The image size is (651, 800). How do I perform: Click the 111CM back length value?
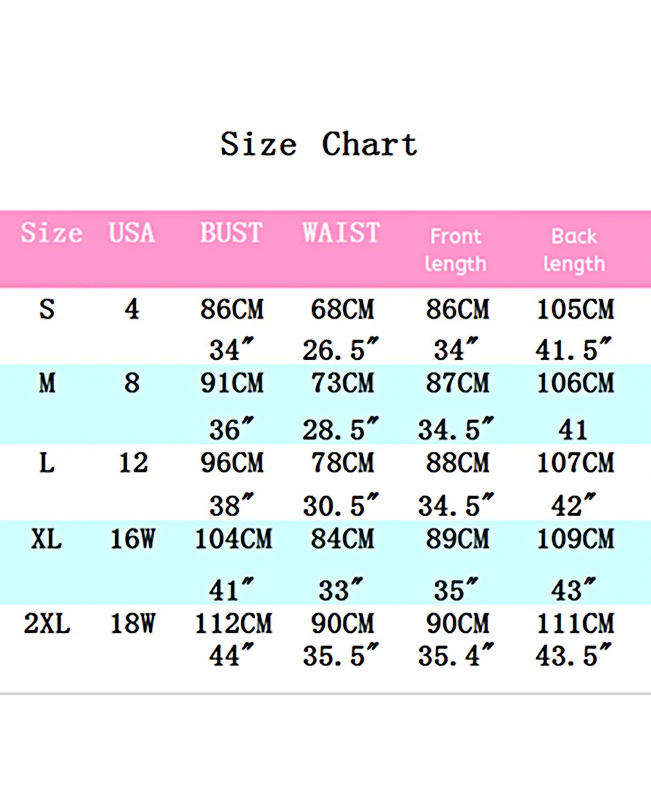point(575,623)
